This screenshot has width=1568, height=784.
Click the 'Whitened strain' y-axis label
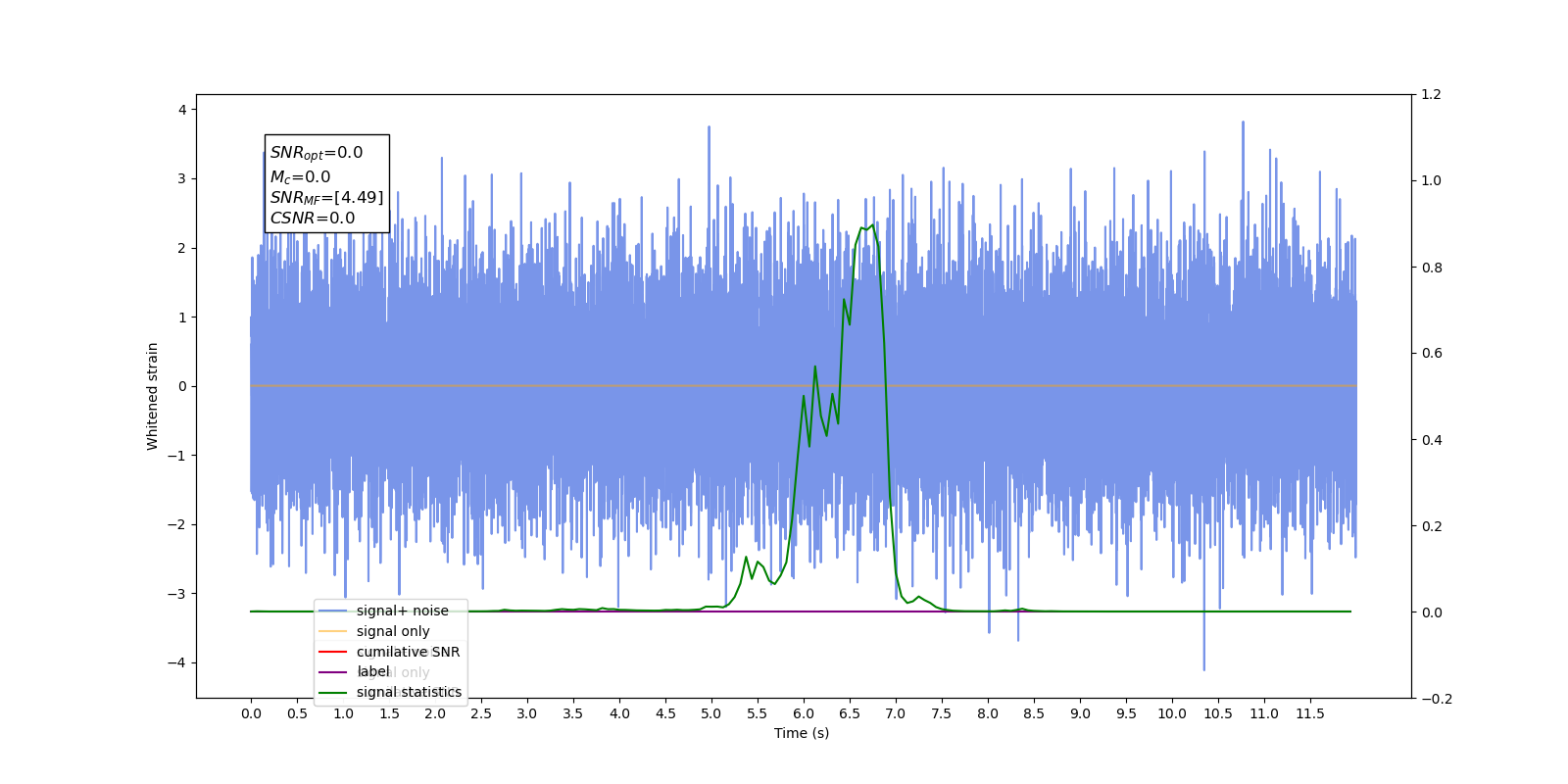click(x=152, y=396)
